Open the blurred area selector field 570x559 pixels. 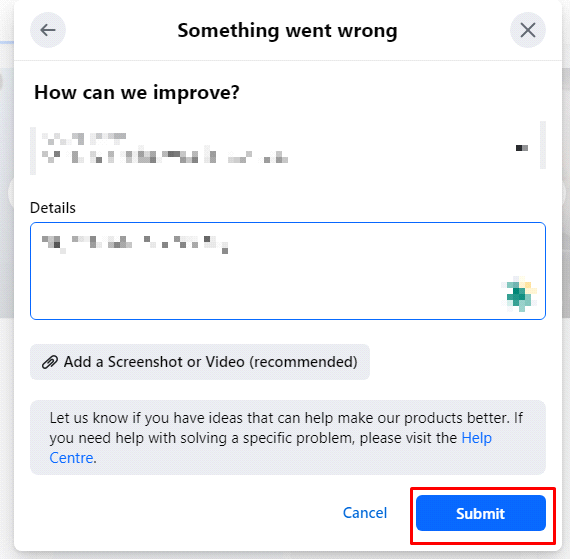click(288, 148)
